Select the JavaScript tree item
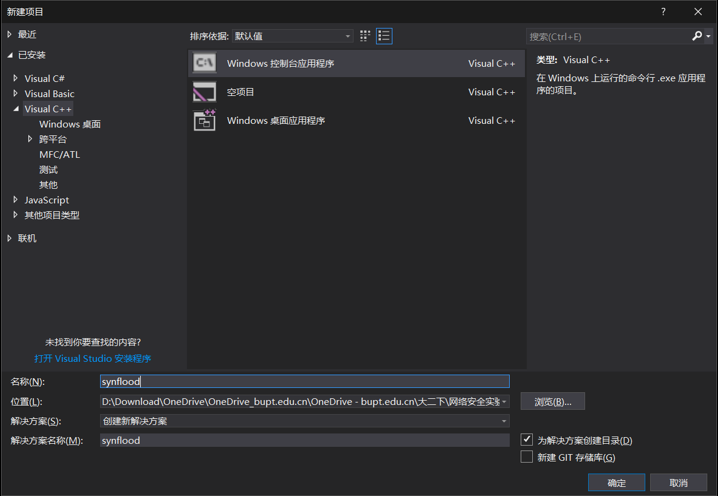This screenshot has width=718, height=496. click(47, 200)
